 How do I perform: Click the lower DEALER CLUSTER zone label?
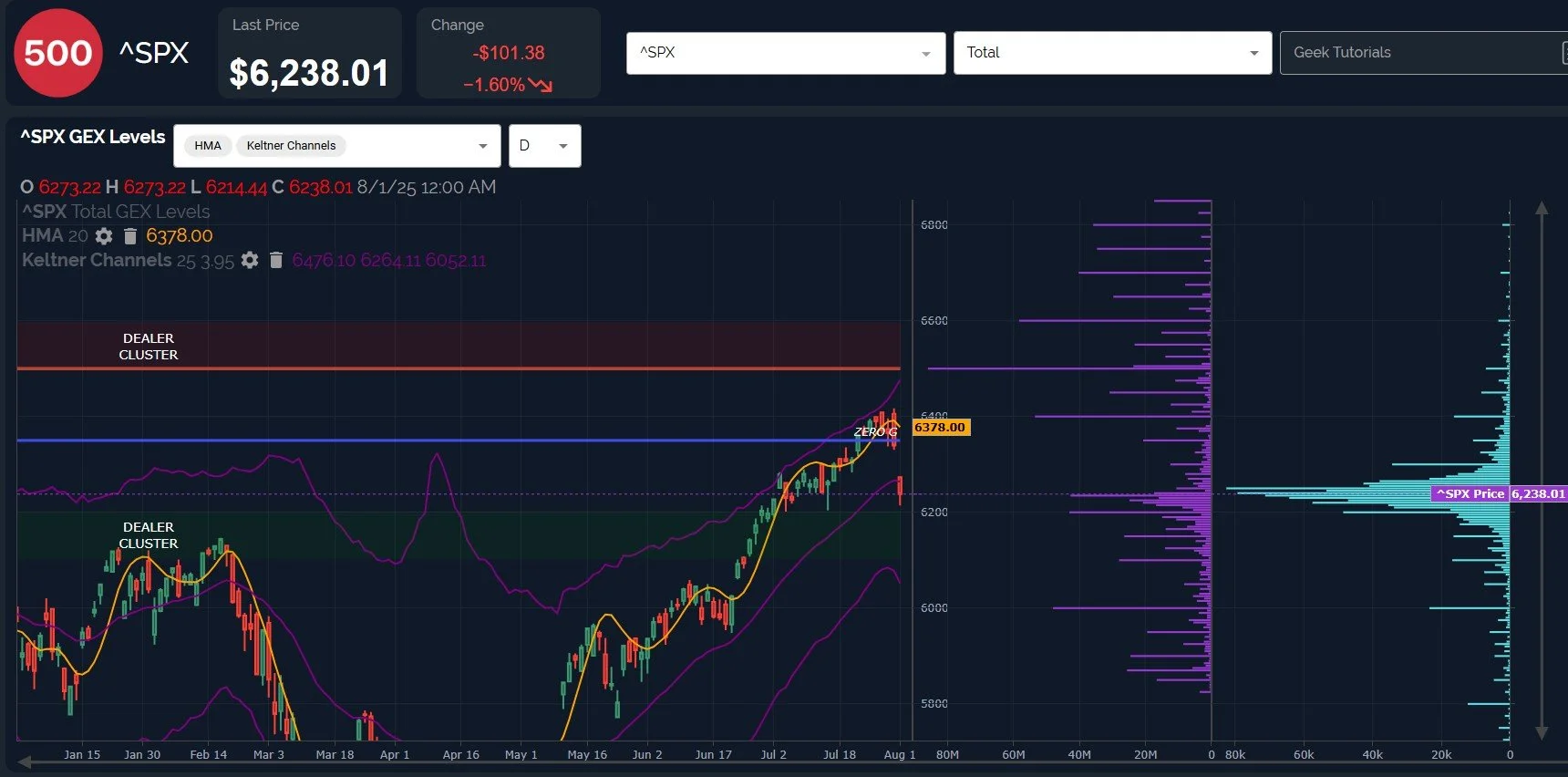coord(149,535)
